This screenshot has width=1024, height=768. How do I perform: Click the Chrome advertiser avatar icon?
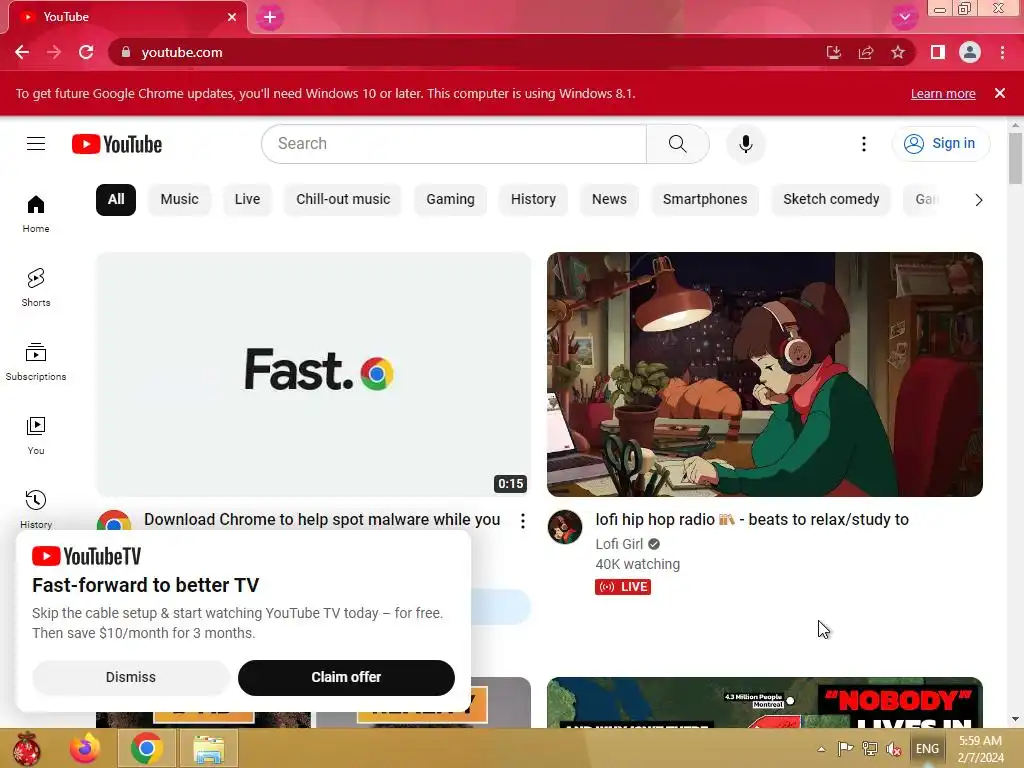(114, 521)
